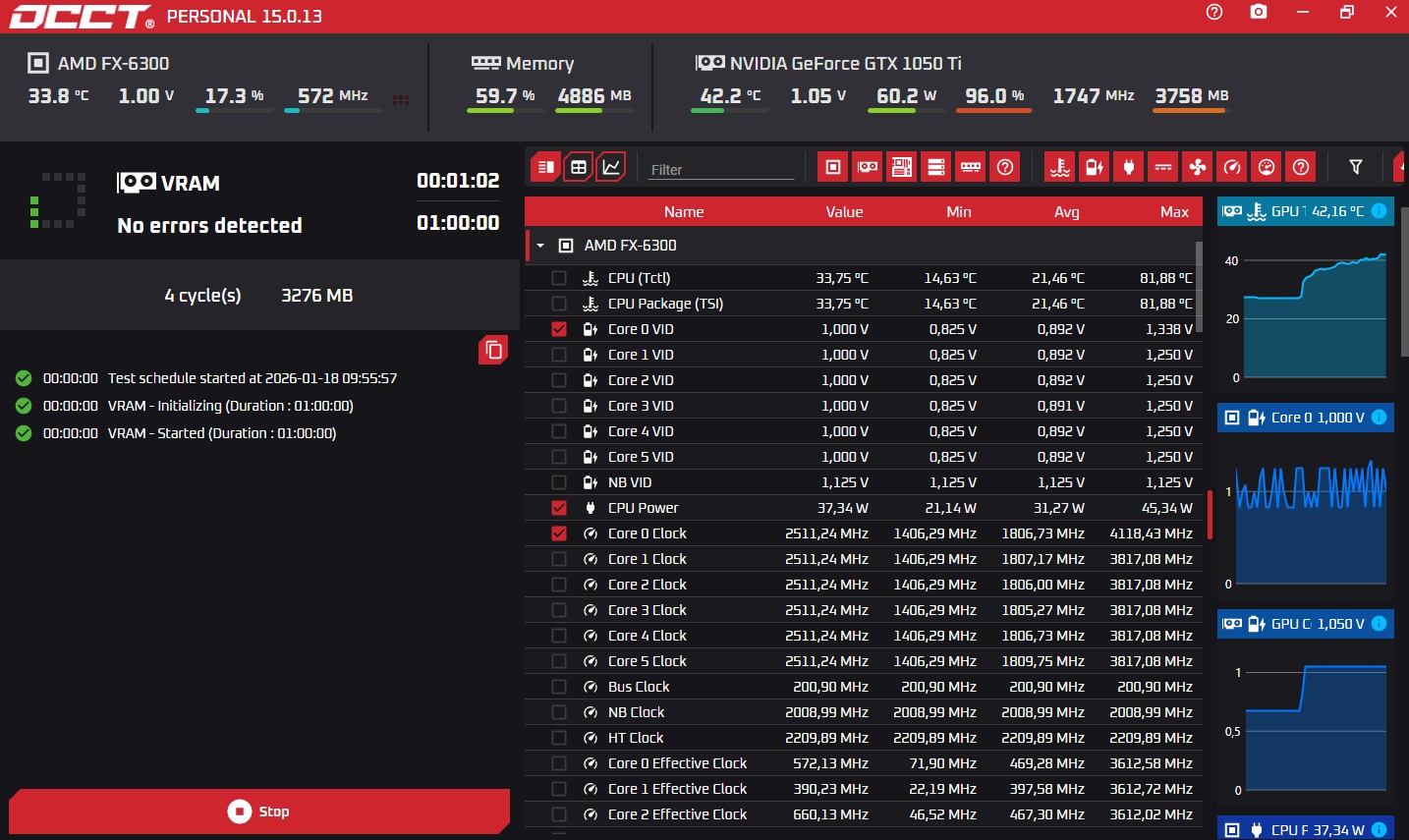Uncheck the Core 0 Clock checkbox
The height and width of the screenshot is (840, 1409).
[x=559, y=533]
